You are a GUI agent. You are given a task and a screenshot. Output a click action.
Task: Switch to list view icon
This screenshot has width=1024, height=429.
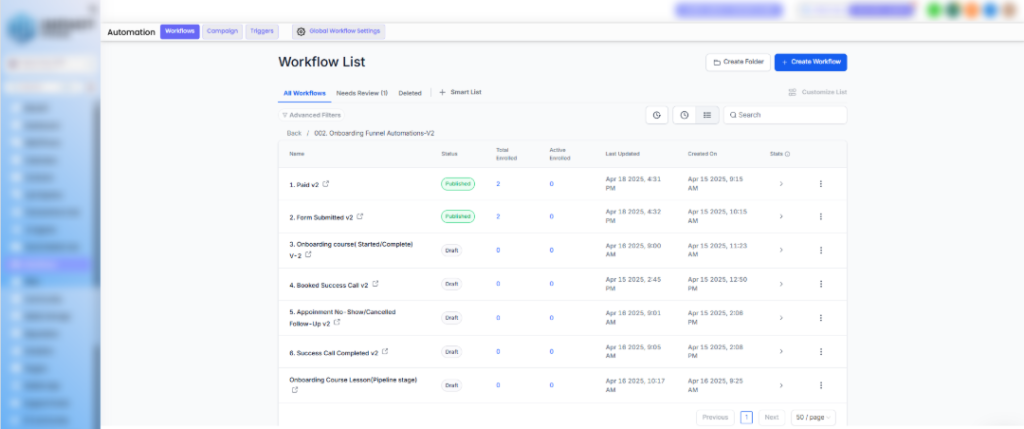click(707, 115)
